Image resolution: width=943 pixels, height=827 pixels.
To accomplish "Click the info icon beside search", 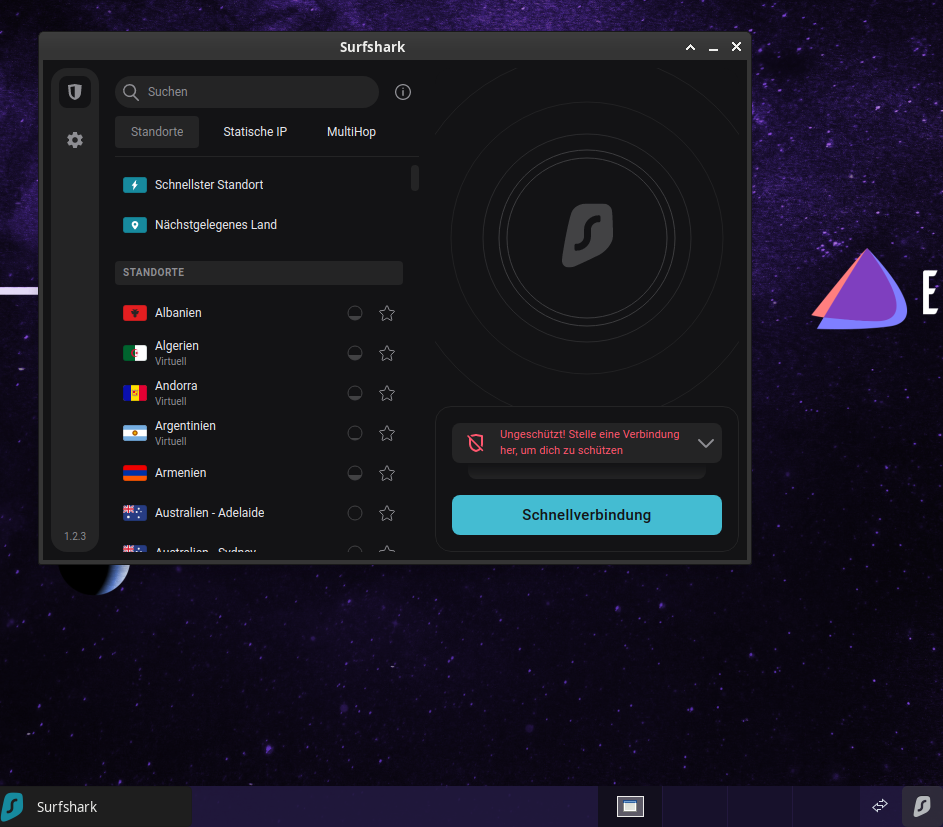I will [403, 92].
